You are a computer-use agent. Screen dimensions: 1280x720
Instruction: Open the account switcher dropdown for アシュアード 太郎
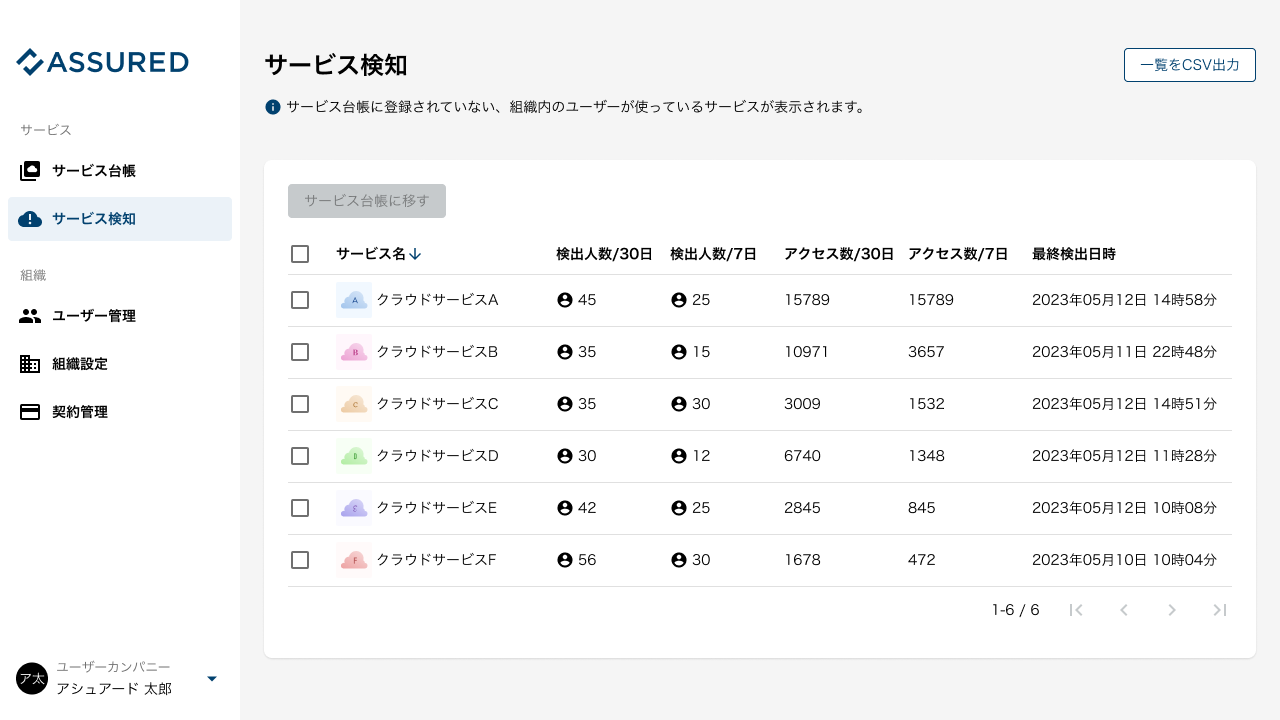[212, 678]
